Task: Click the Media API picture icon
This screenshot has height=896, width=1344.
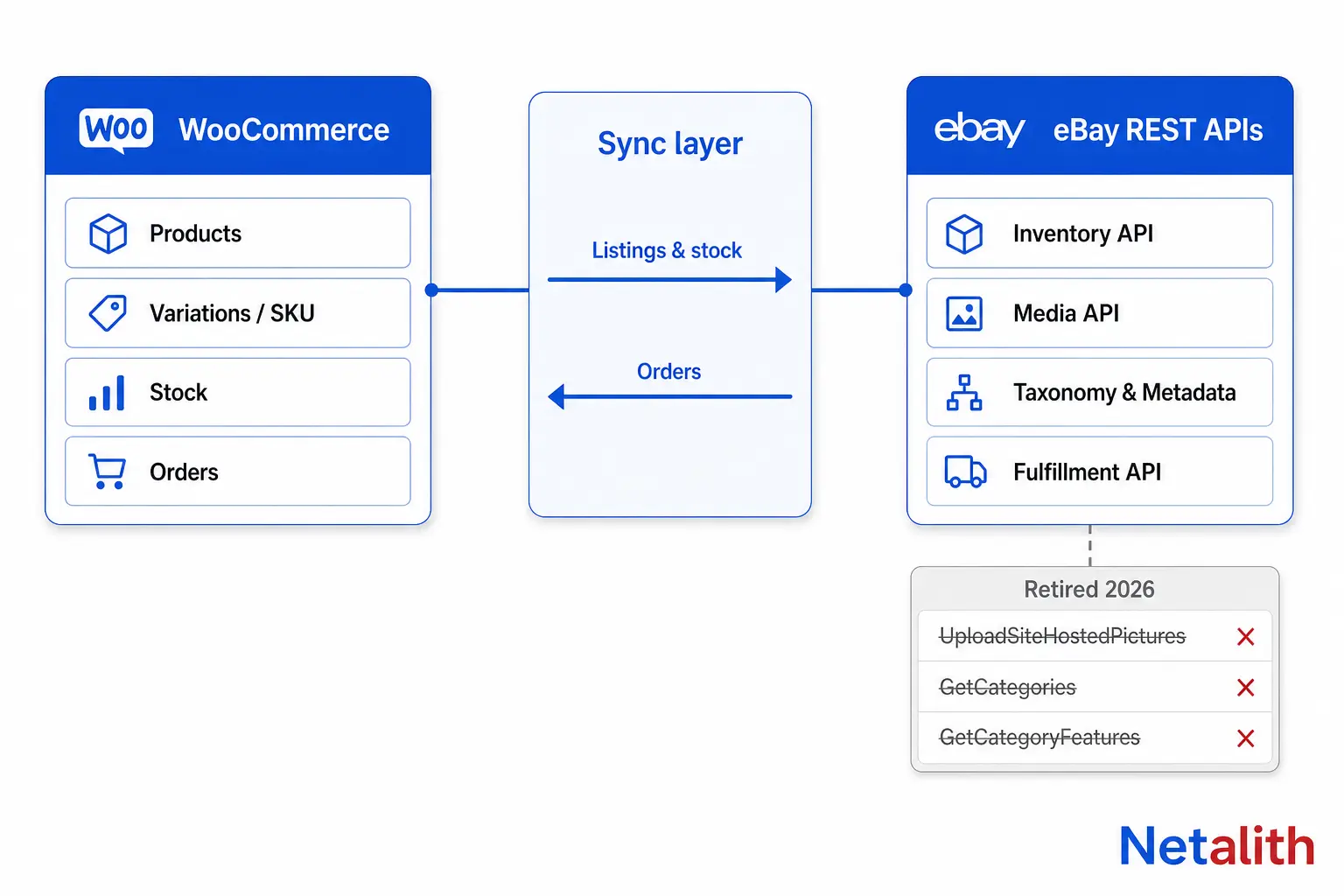Action: tap(964, 313)
